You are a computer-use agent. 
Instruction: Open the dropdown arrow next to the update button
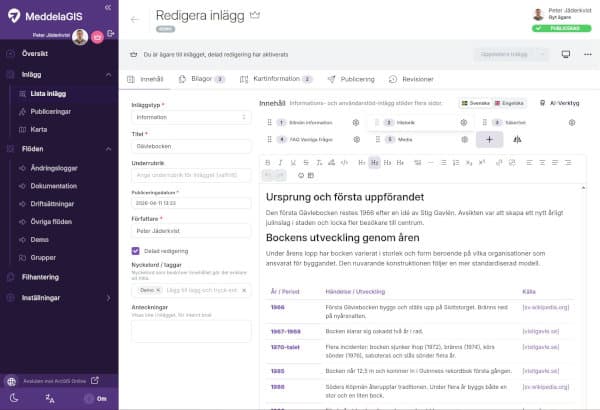542,54
